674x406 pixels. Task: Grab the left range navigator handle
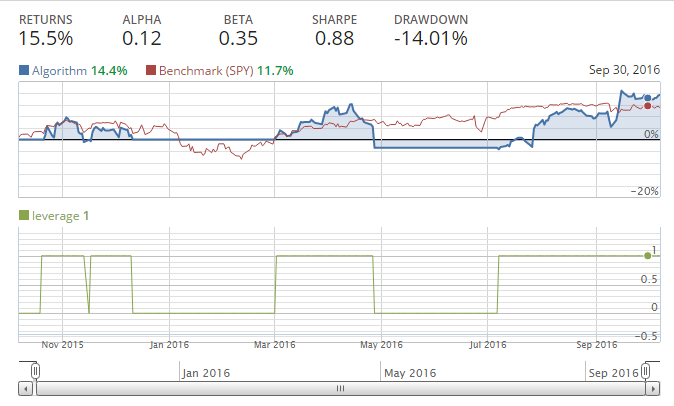point(35,372)
